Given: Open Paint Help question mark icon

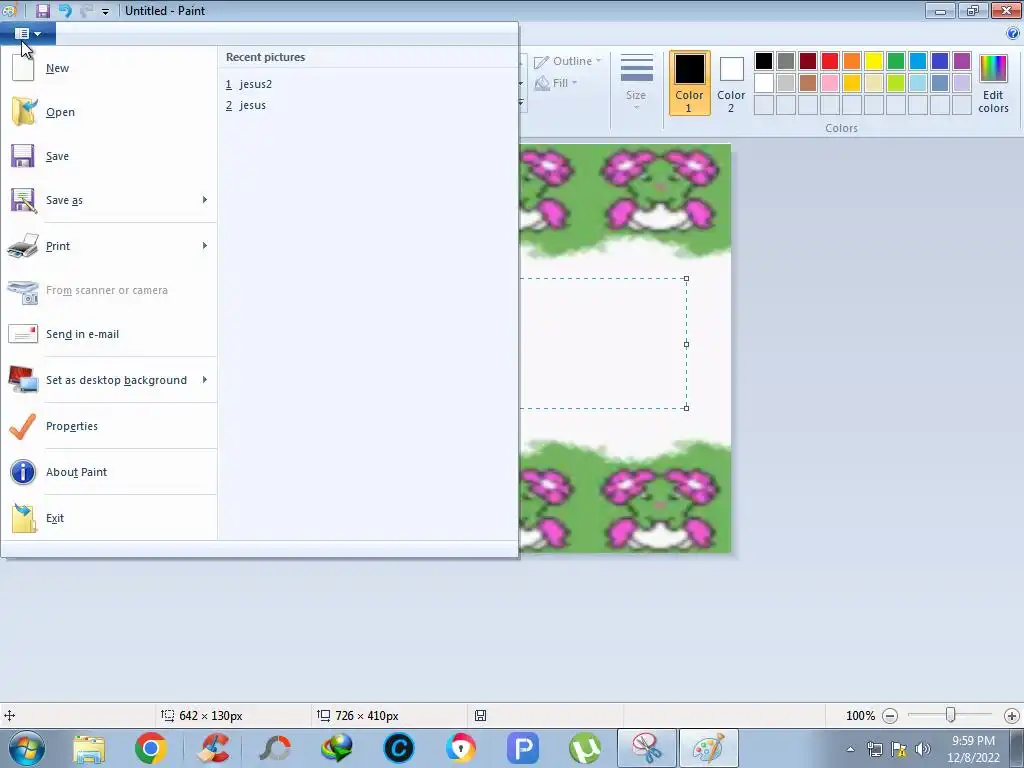Looking at the screenshot, I should 1013,33.
